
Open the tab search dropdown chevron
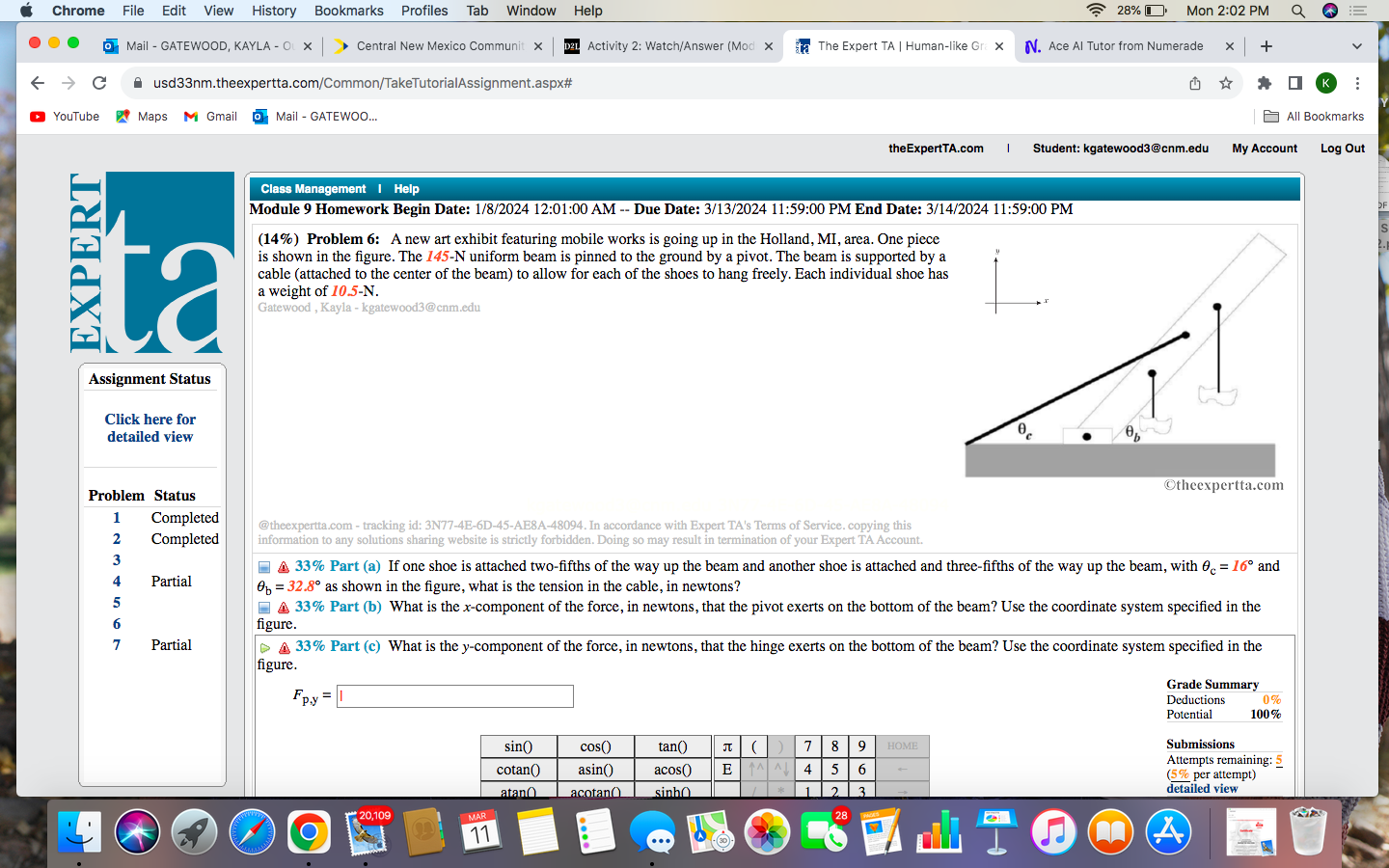(x=1357, y=46)
